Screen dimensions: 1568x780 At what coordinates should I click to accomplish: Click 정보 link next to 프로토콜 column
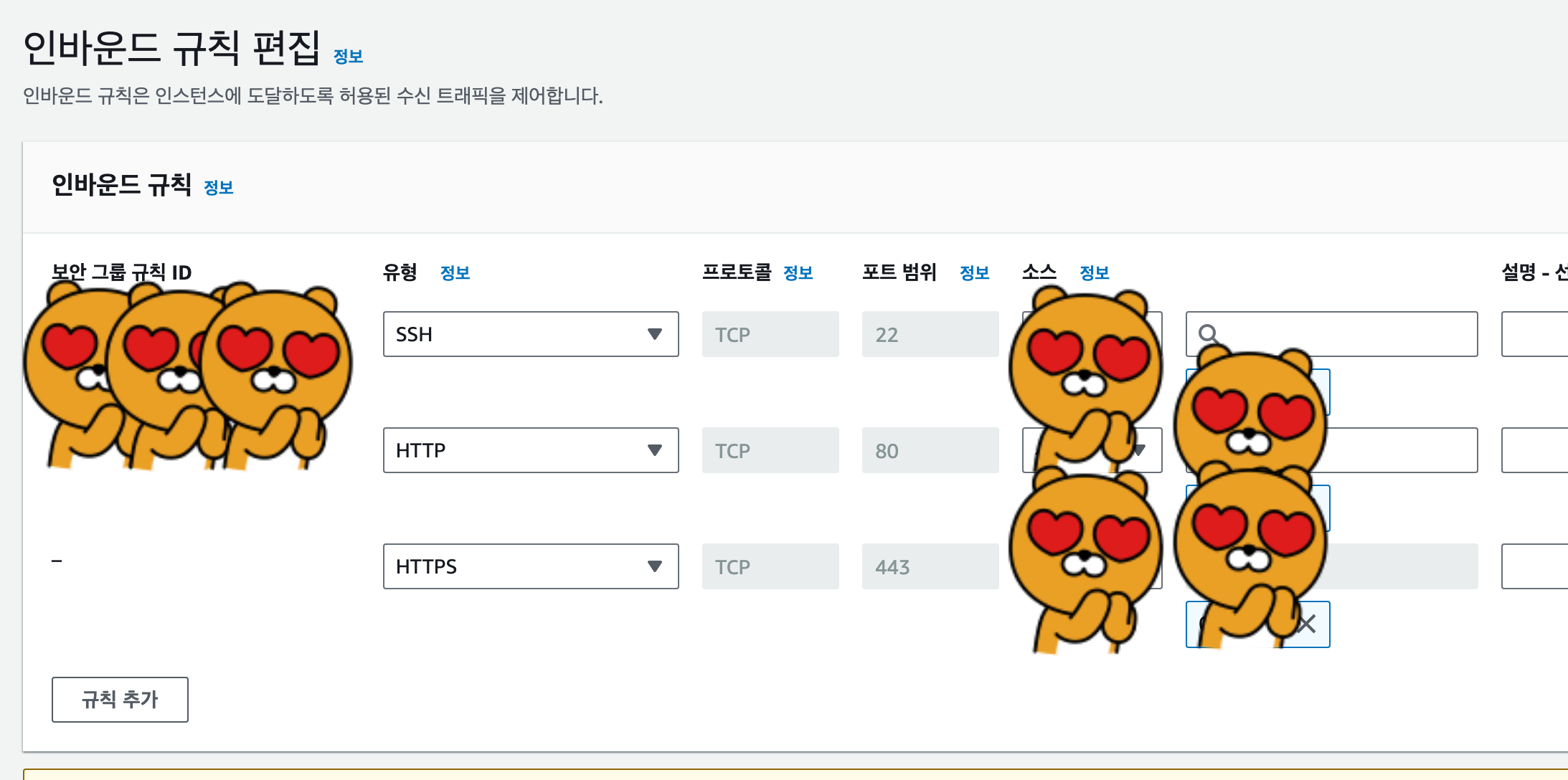[x=798, y=273]
